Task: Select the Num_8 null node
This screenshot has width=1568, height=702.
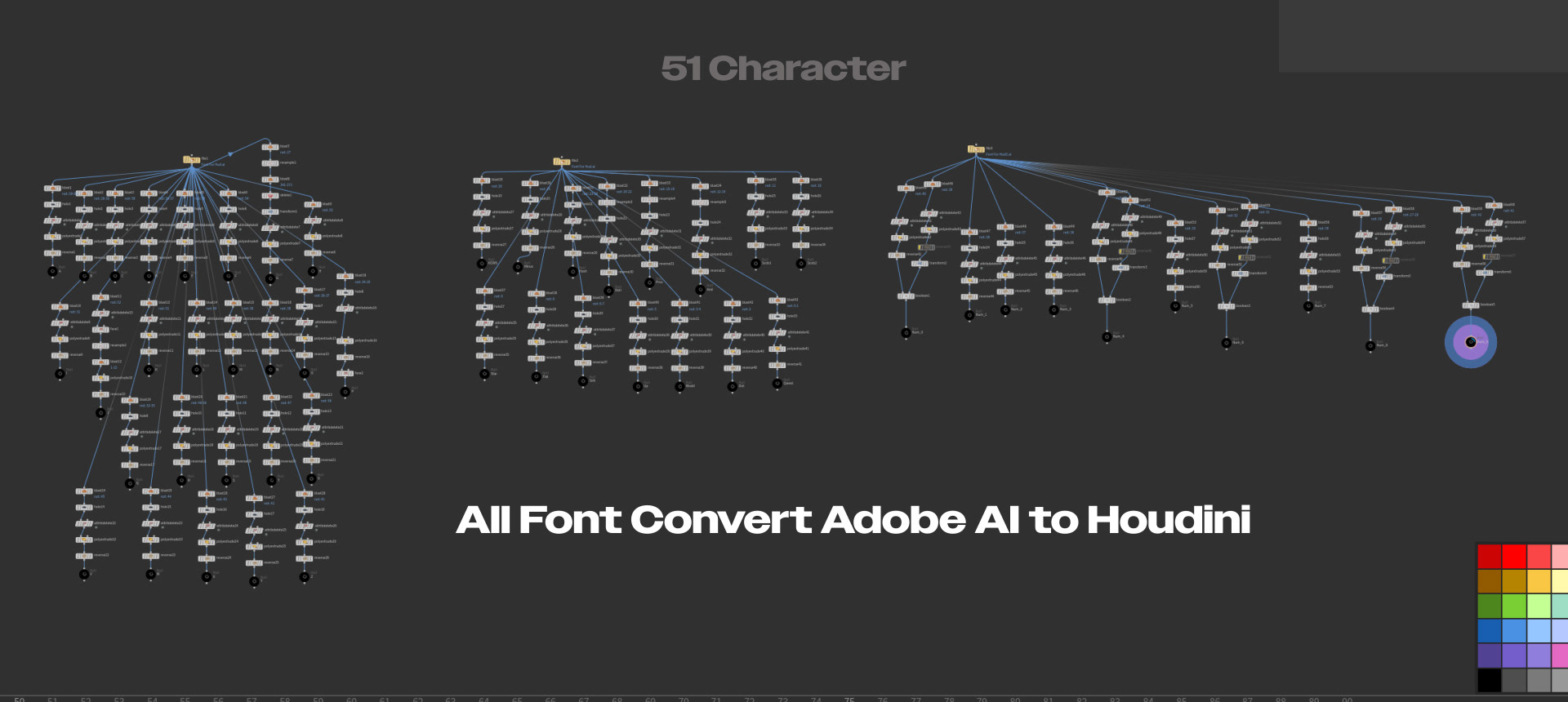Action: (1370, 345)
